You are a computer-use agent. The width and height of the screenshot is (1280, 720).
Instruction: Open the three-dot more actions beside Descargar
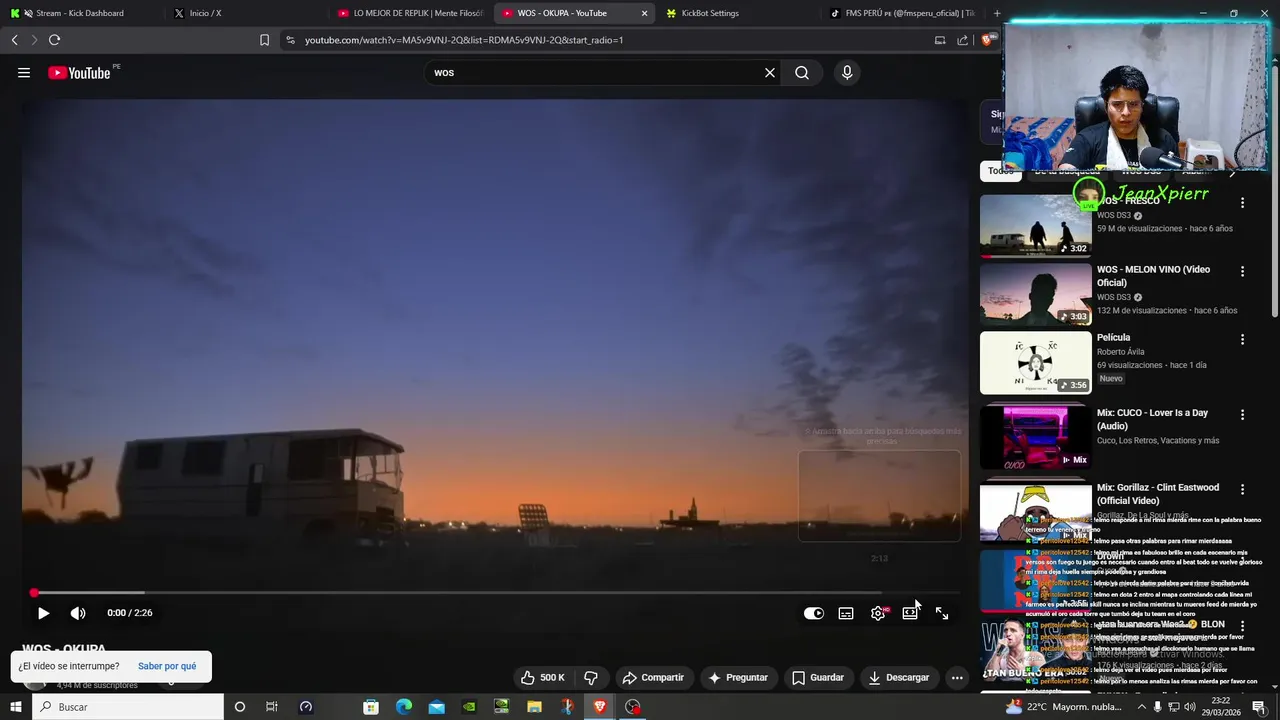click(x=957, y=678)
